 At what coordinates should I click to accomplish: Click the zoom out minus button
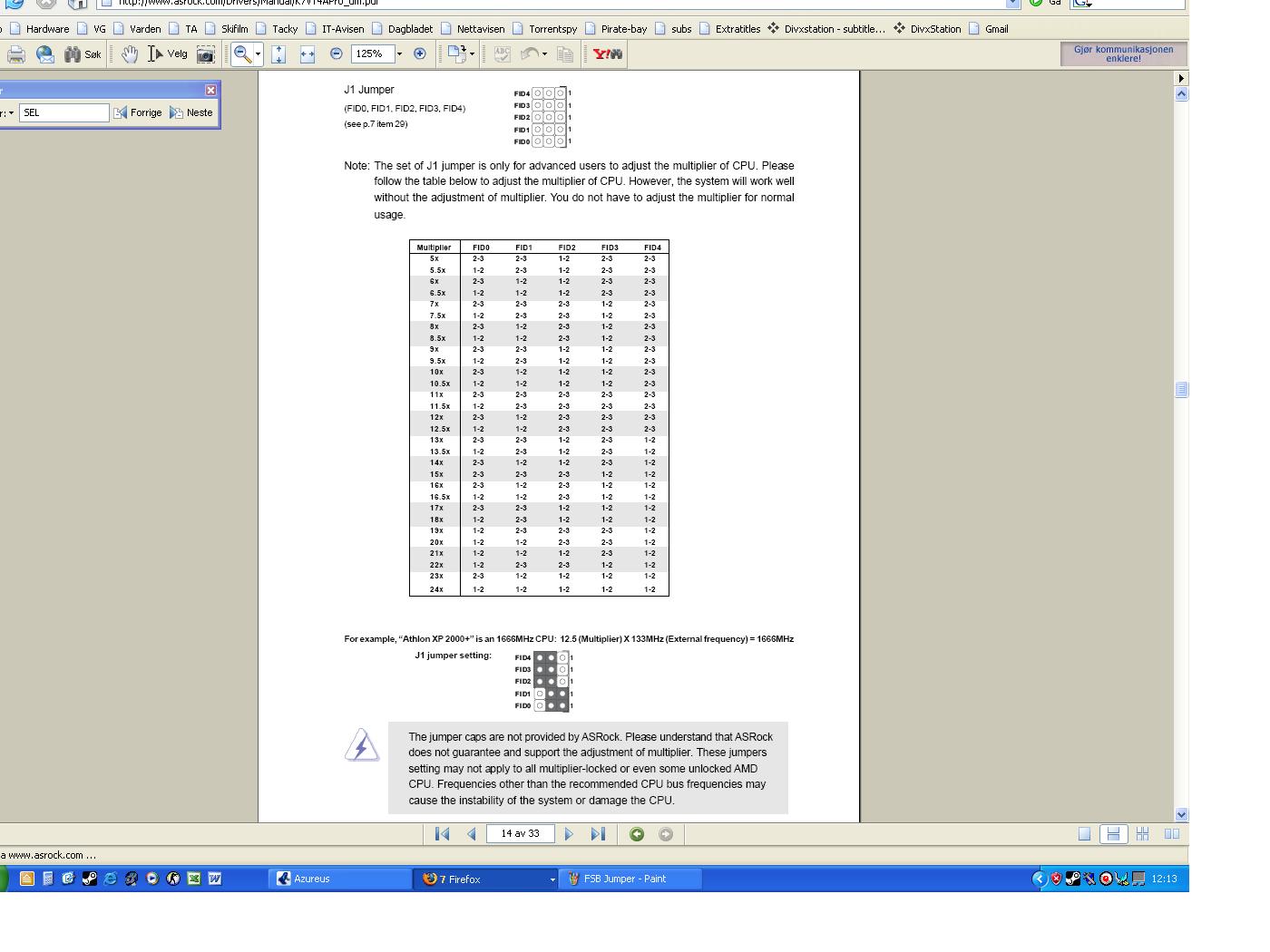336,53
